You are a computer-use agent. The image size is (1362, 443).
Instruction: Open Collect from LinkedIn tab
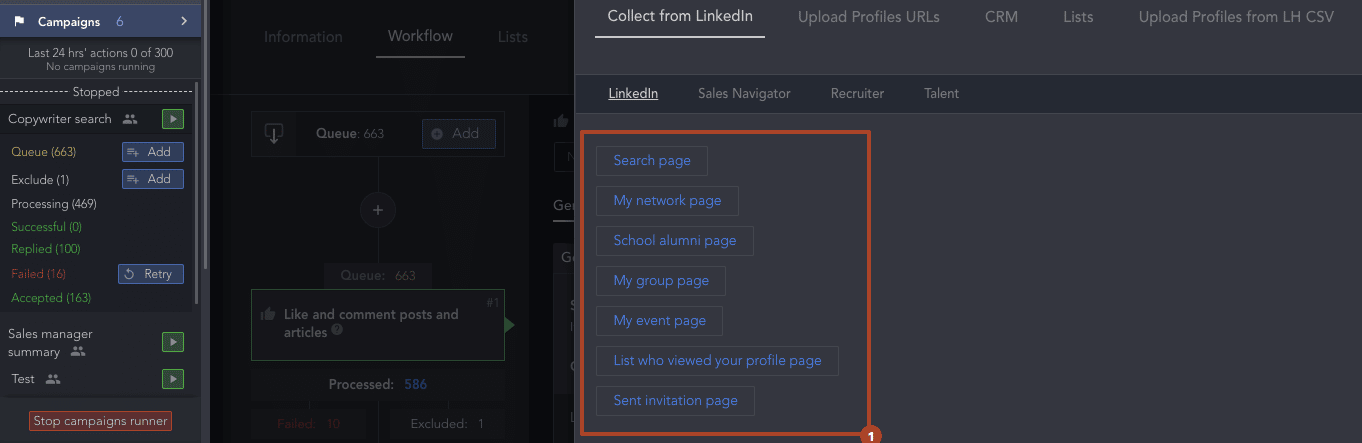point(680,16)
